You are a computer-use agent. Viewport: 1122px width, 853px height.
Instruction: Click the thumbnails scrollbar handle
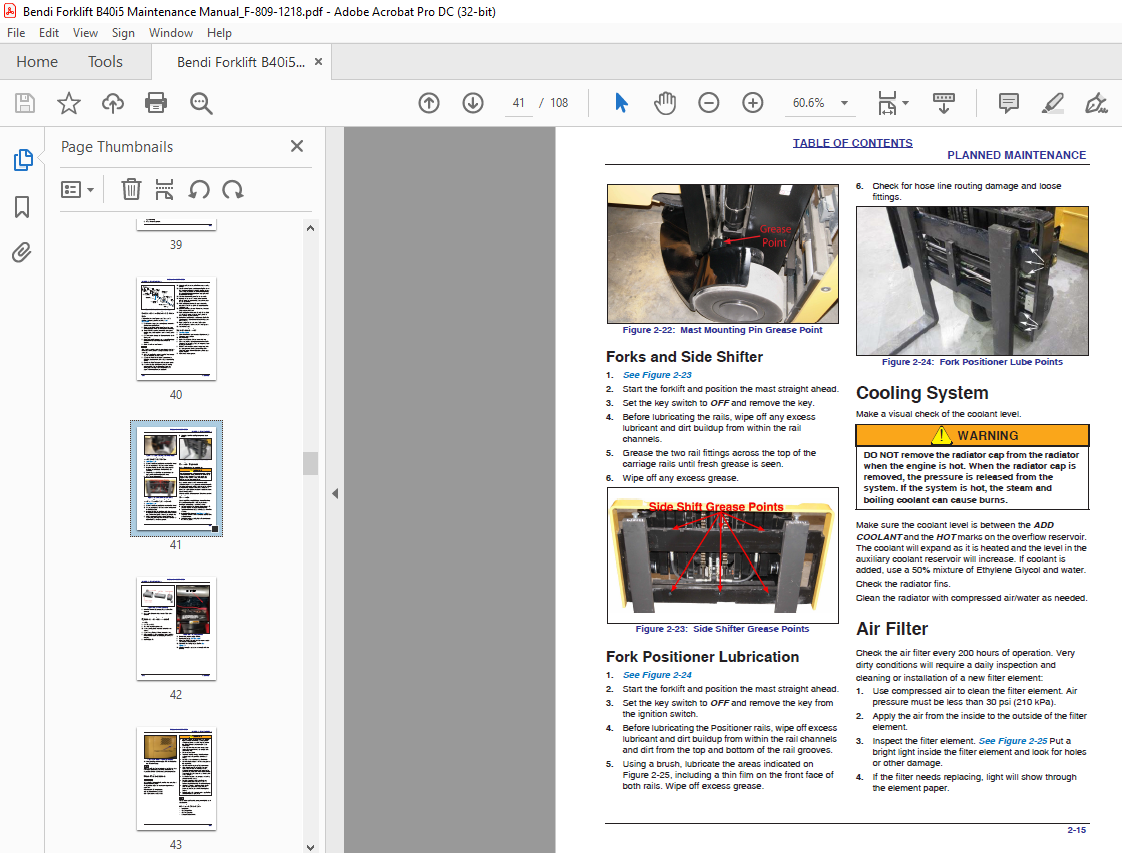pos(311,463)
